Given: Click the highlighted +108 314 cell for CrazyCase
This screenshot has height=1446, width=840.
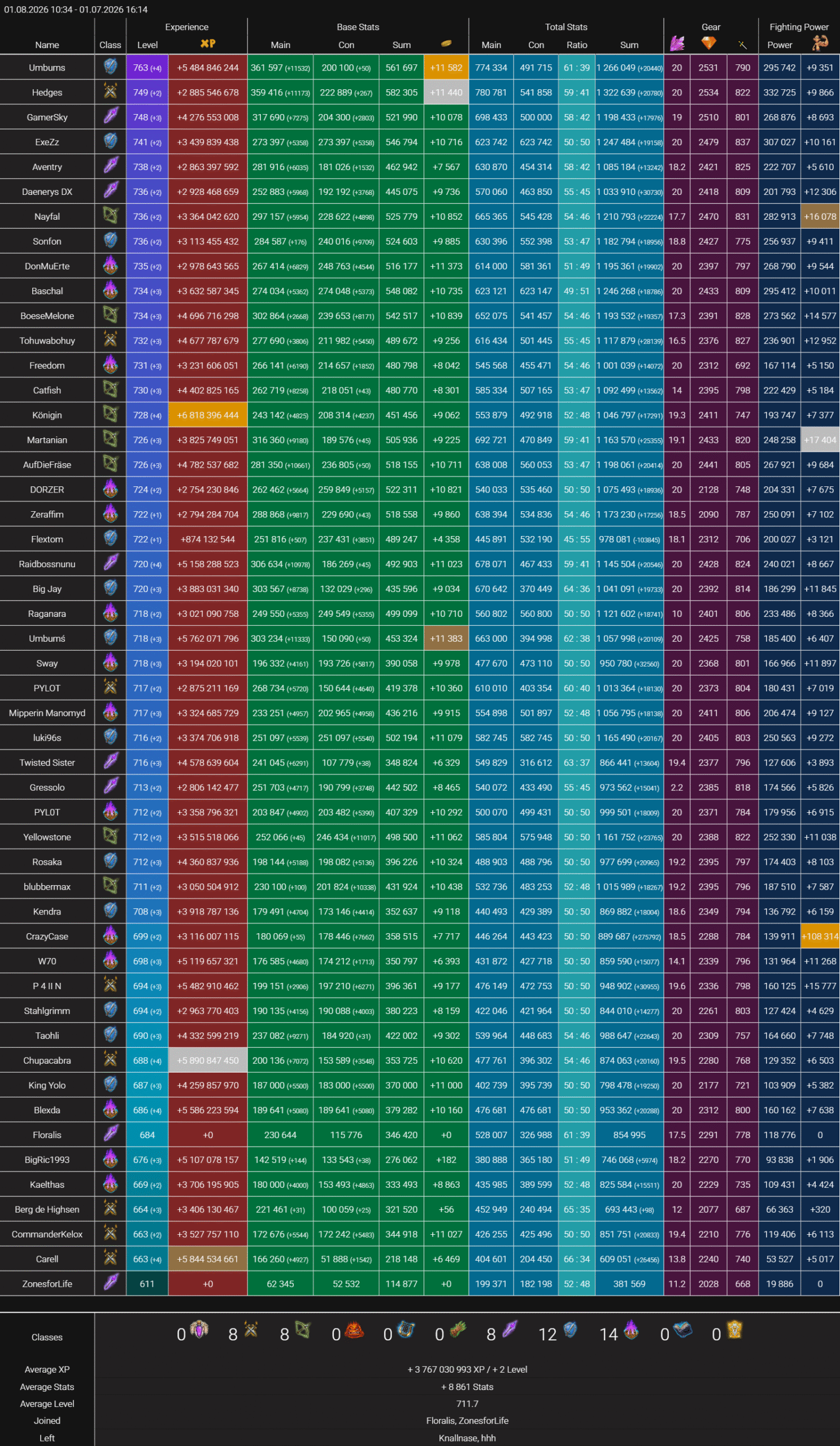Looking at the screenshot, I should point(820,937).
